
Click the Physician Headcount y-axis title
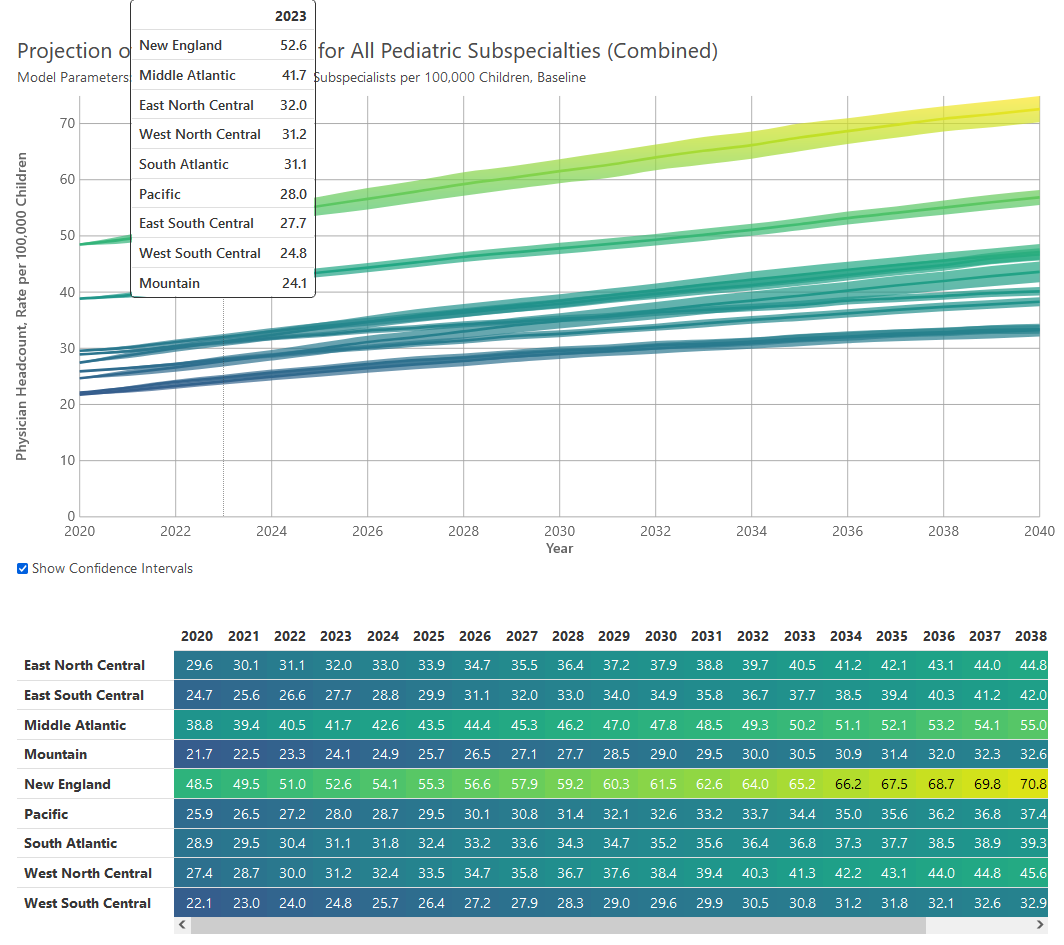pyautogui.click(x=22, y=307)
